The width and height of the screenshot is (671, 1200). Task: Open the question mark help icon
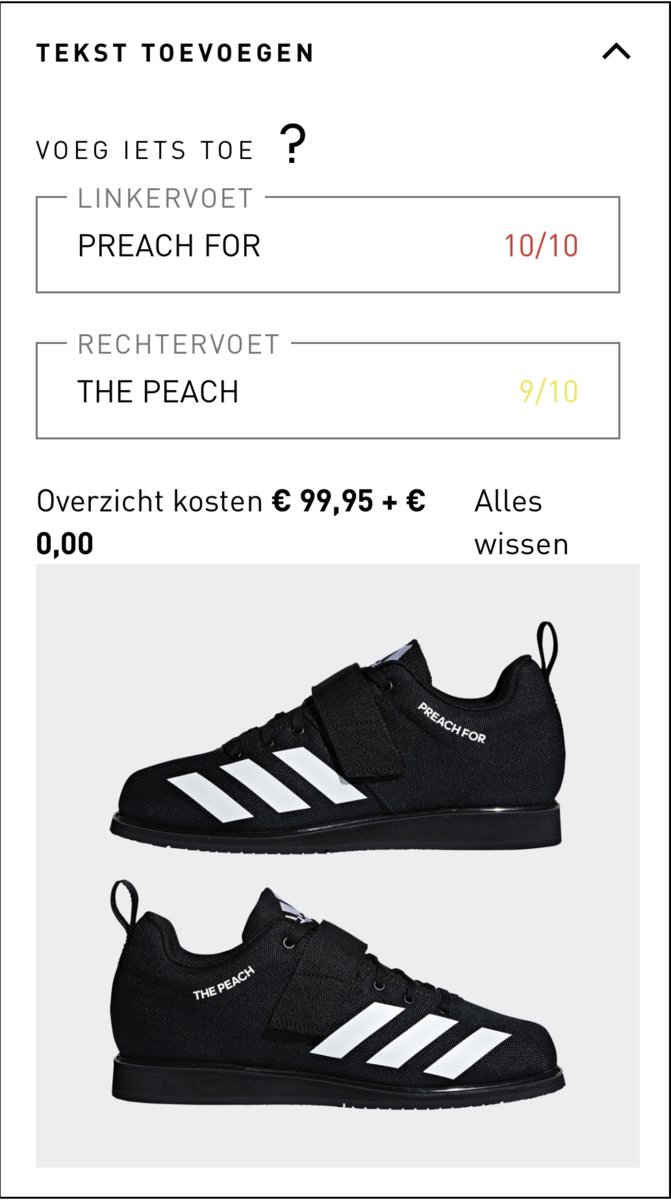pyautogui.click(x=292, y=148)
